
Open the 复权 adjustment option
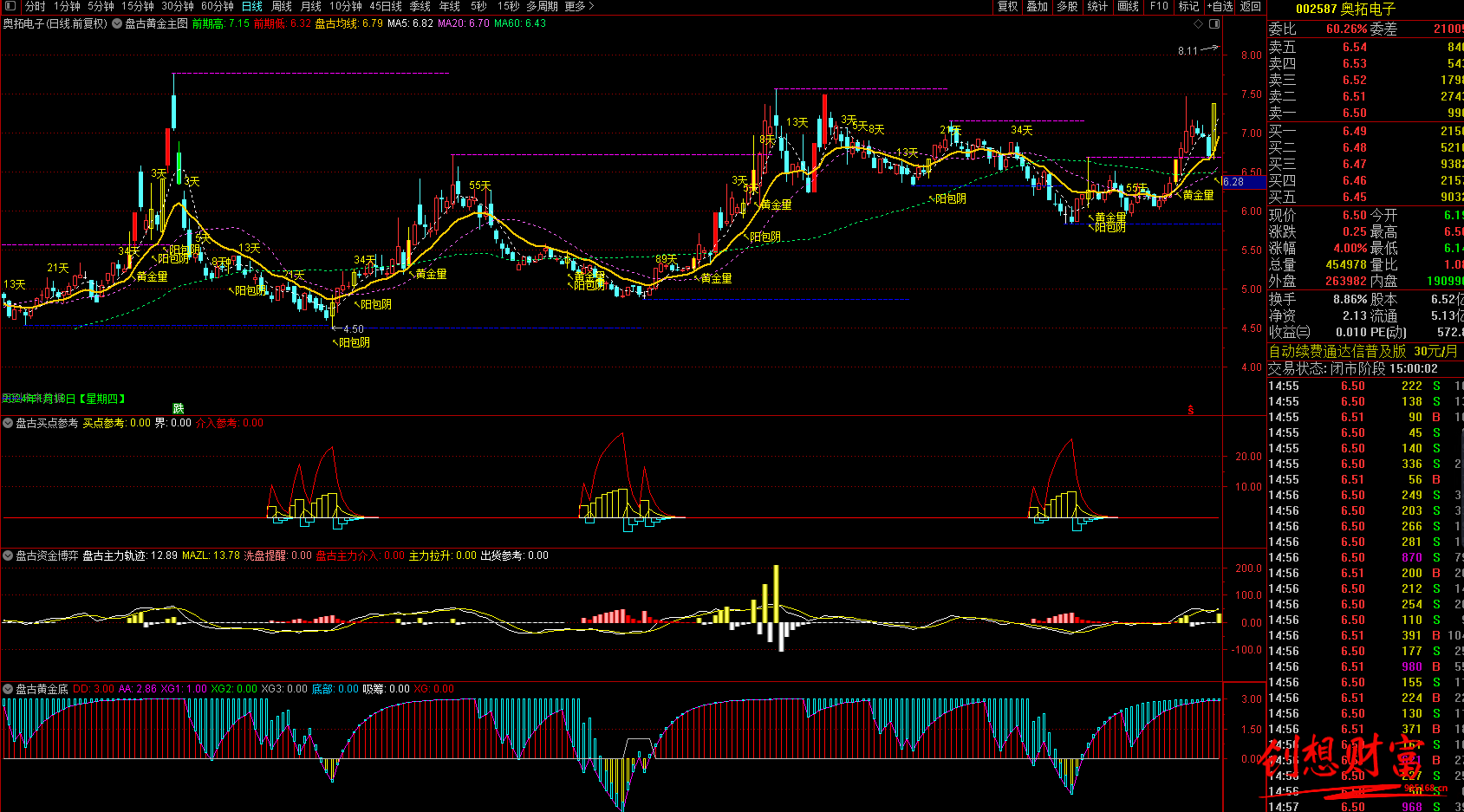coord(1008,6)
